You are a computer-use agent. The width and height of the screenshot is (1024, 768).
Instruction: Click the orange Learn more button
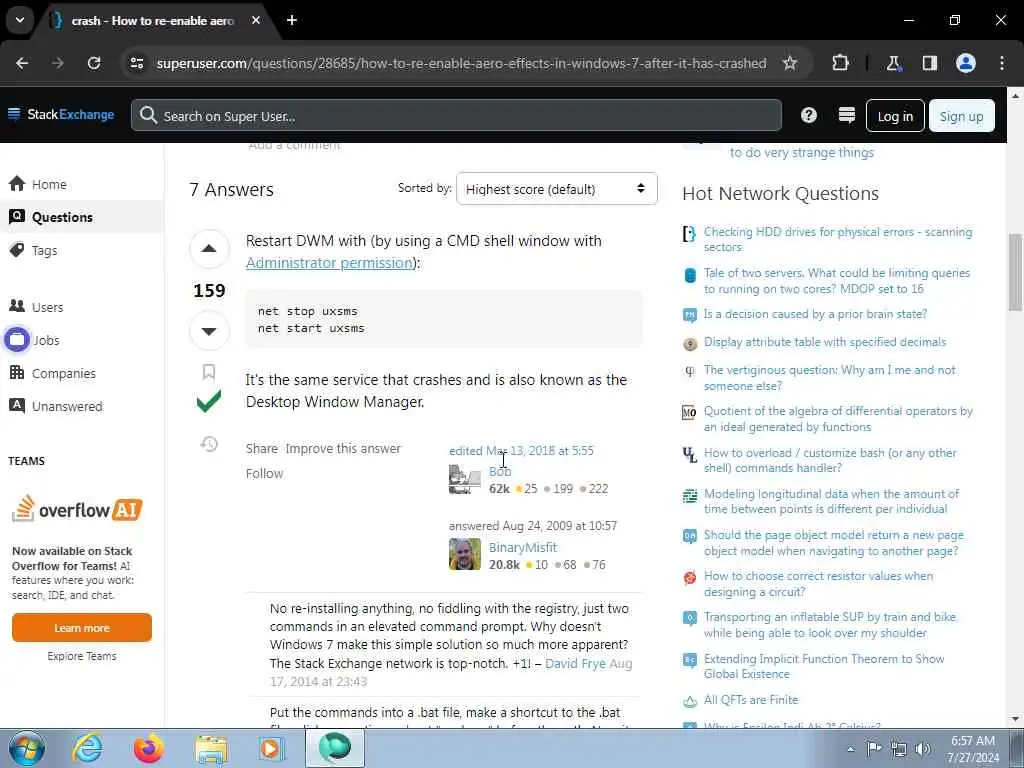(x=82, y=628)
